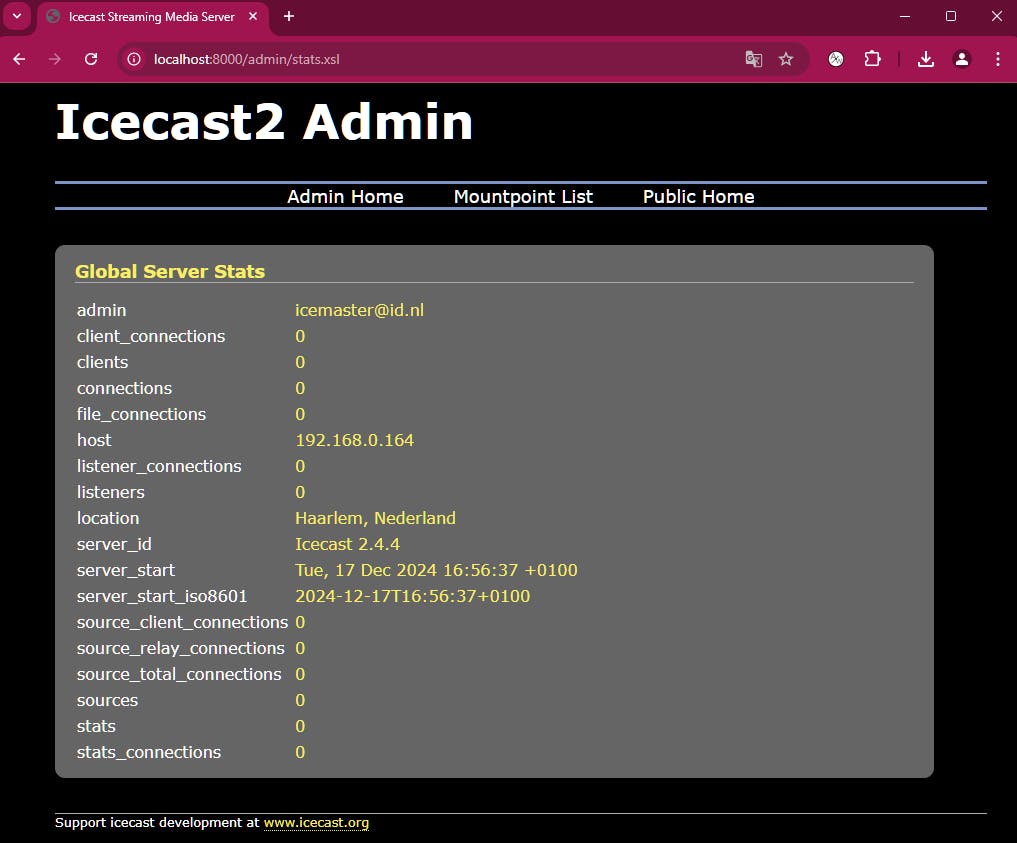Click the sources label
Image resolution: width=1017 pixels, height=843 pixels.
tap(108, 700)
